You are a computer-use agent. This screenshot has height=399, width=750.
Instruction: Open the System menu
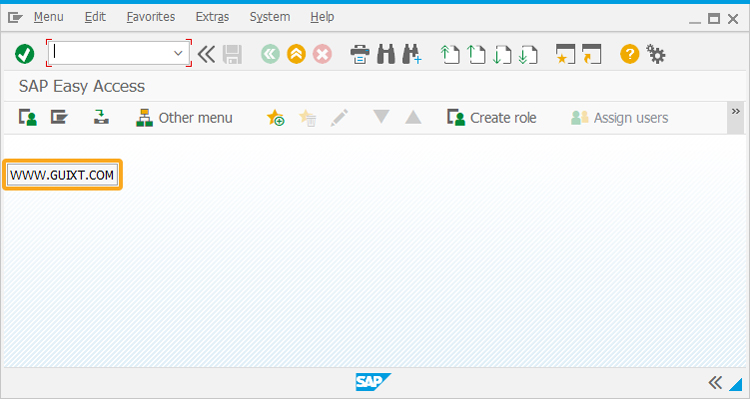(x=270, y=17)
